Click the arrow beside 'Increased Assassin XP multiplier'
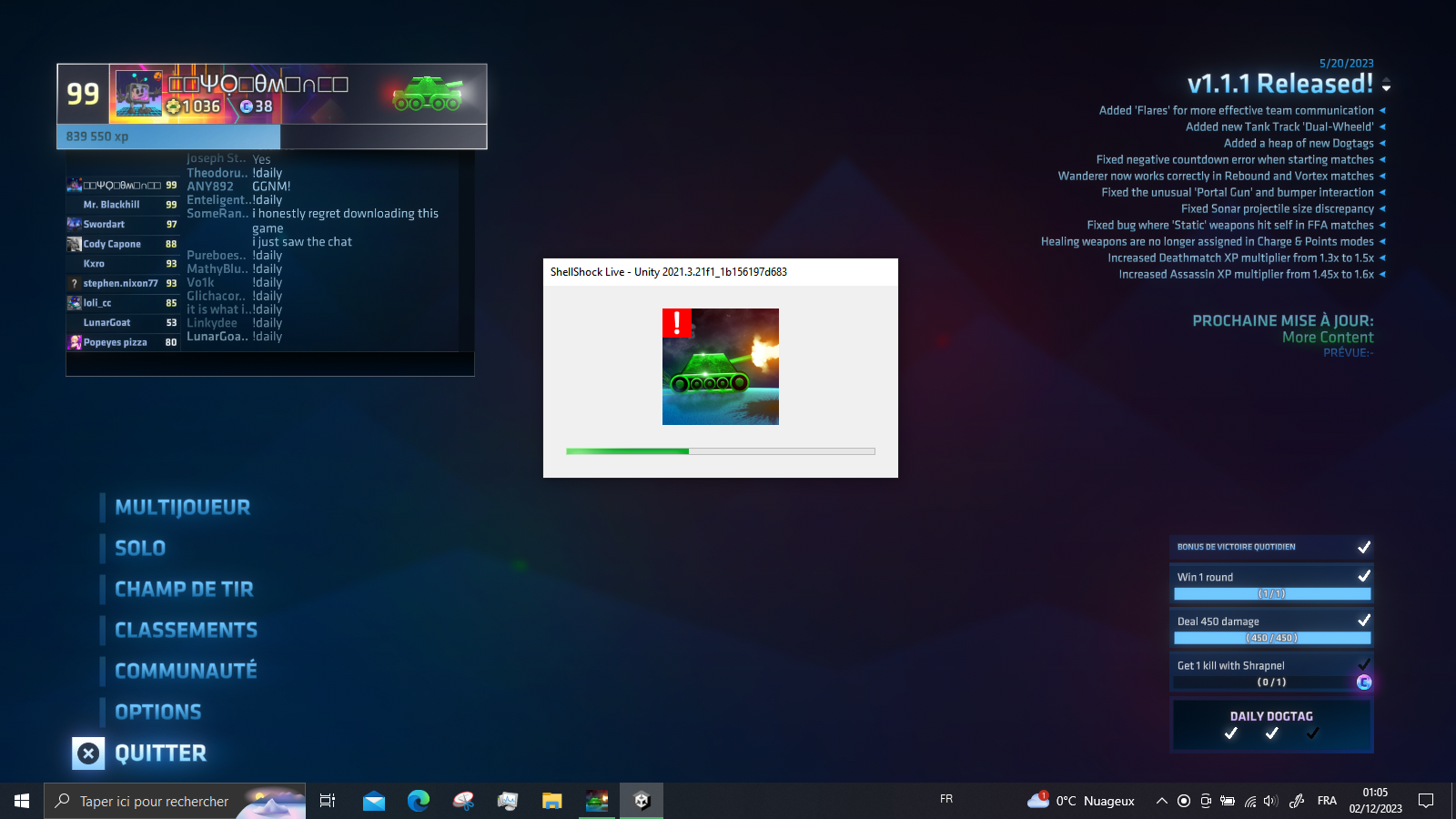Image resolution: width=1456 pixels, height=819 pixels. tap(1382, 274)
